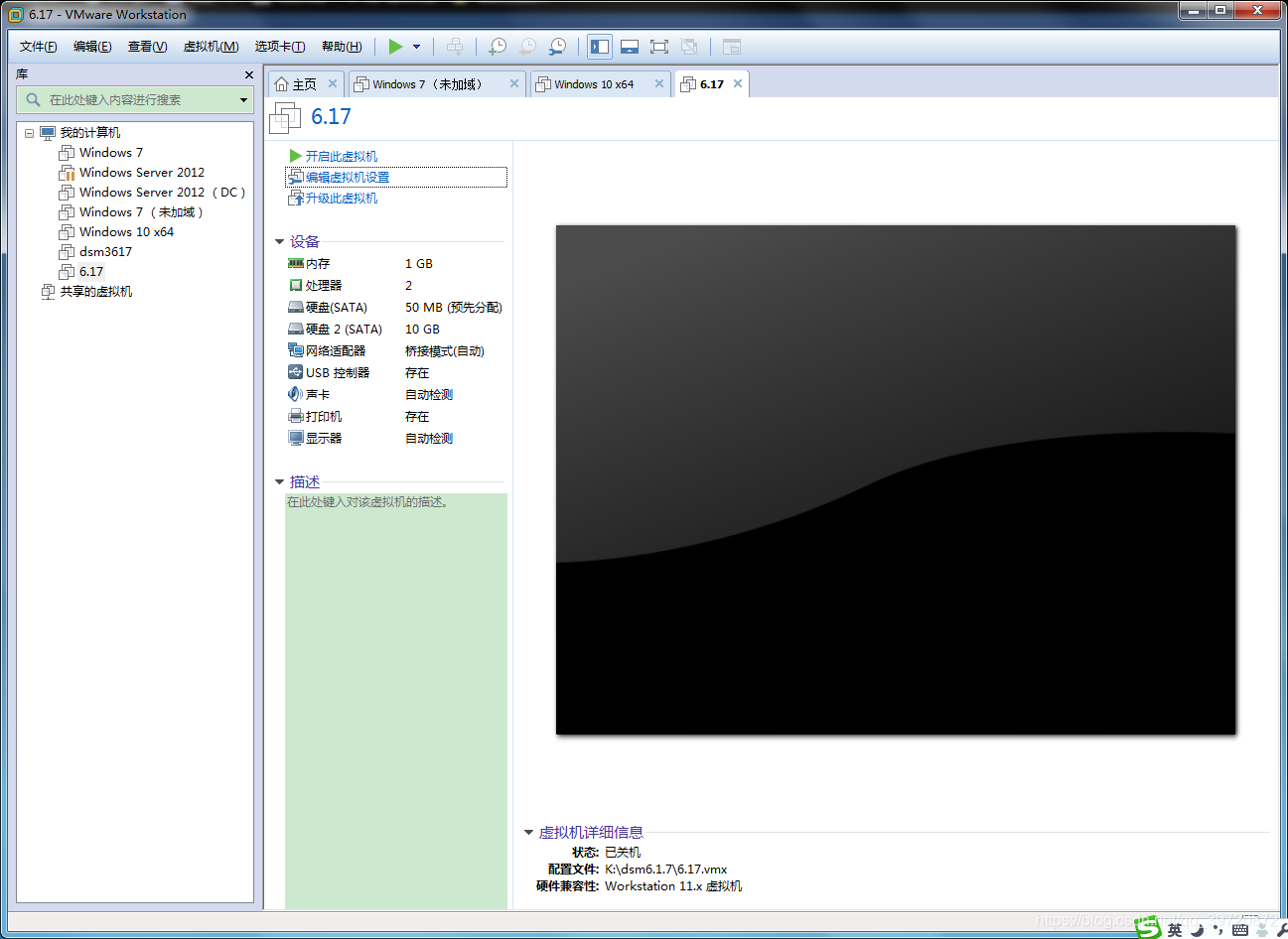The image size is (1288, 939).
Task: Collapse the 虚拟机详细信息 section
Action: 528,833
